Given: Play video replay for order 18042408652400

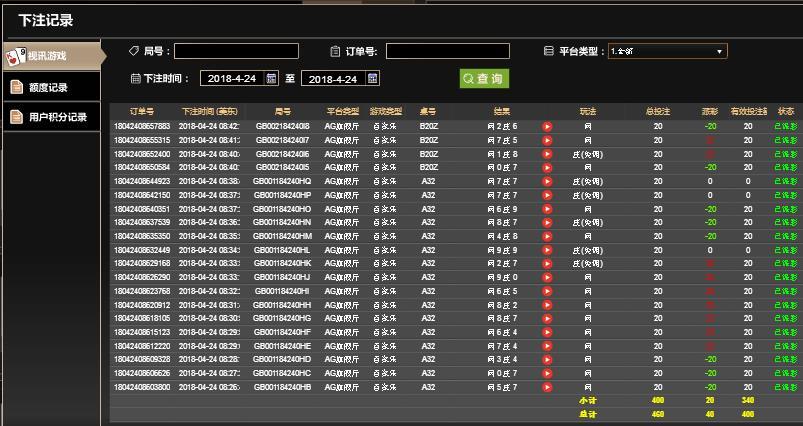Looking at the screenshot, I should pos(547,154).
